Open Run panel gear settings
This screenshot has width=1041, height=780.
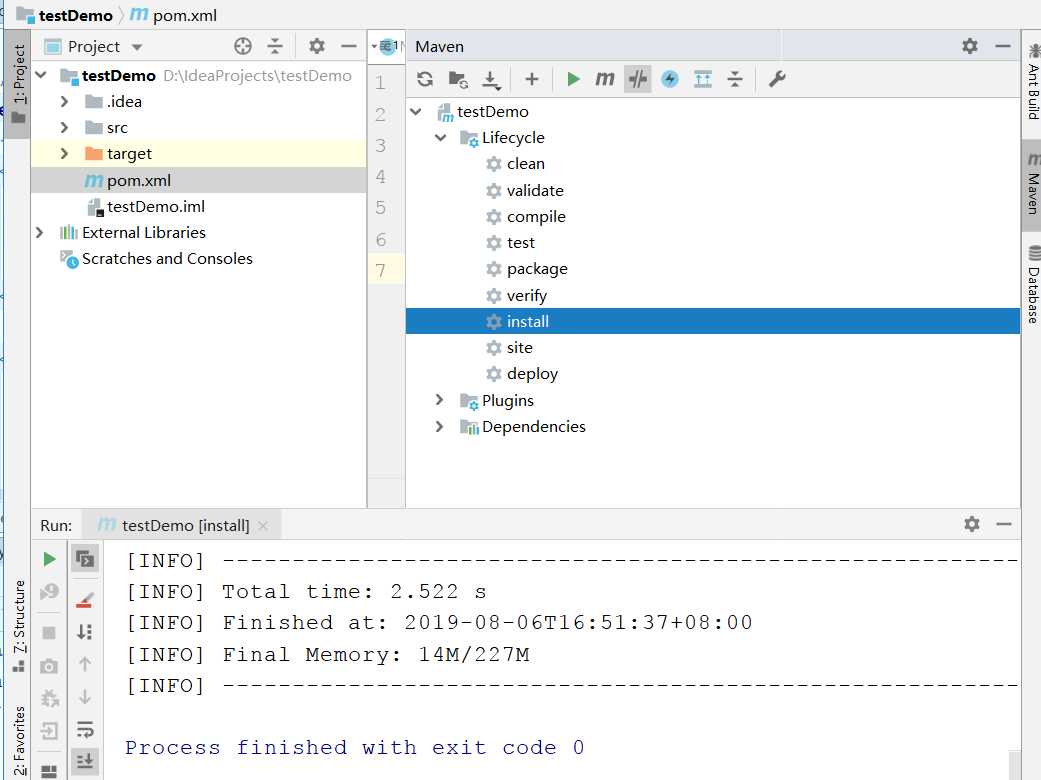(972, 524)
